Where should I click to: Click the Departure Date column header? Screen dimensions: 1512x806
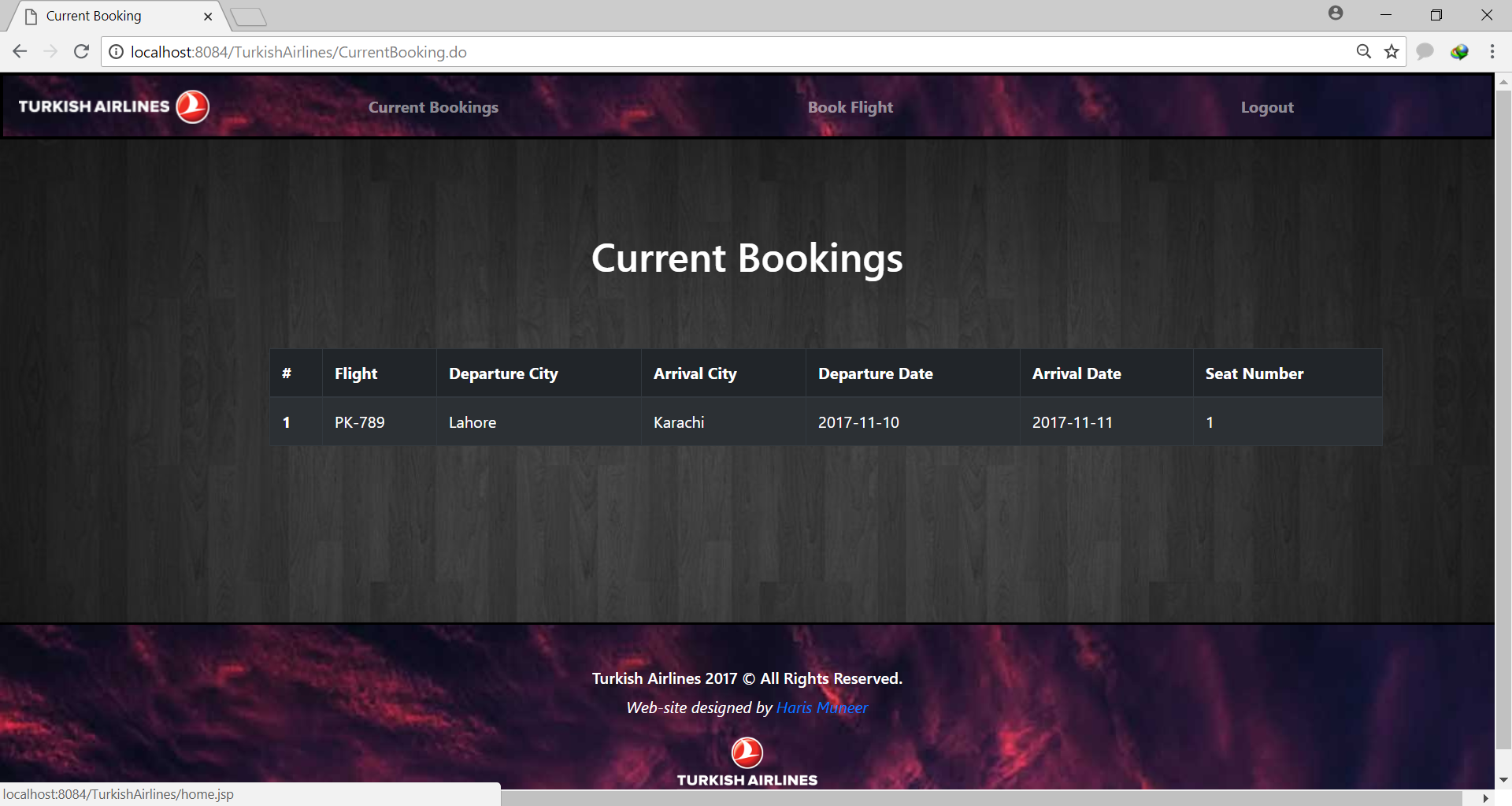pos(913,373)
